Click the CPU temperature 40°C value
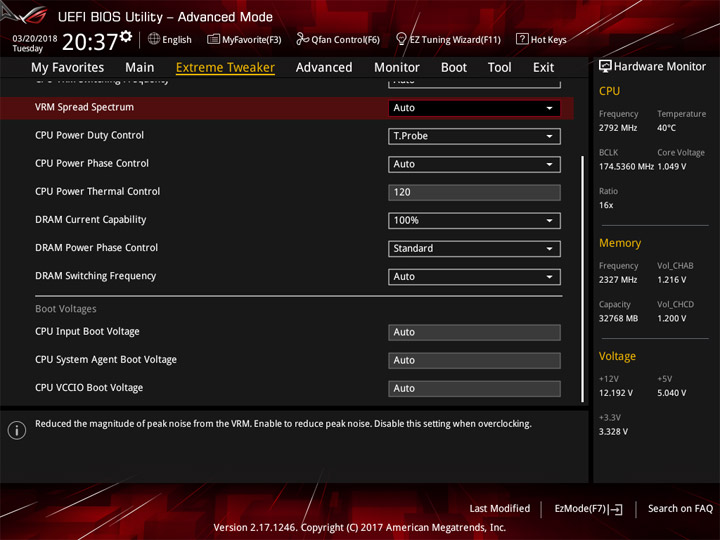 tap(666, 128)
